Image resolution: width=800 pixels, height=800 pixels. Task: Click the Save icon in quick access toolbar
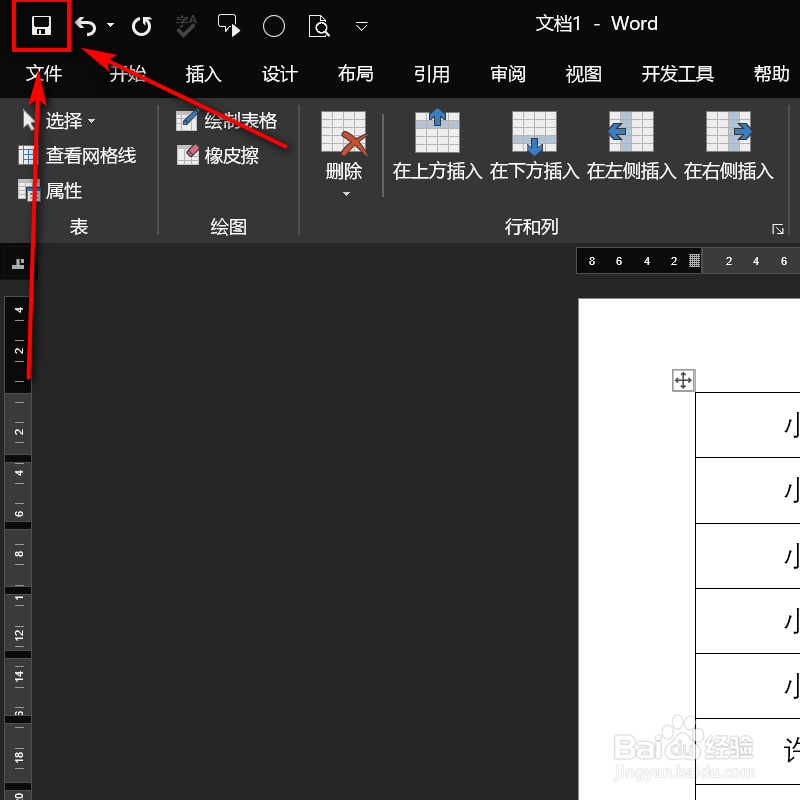[41, 26]
